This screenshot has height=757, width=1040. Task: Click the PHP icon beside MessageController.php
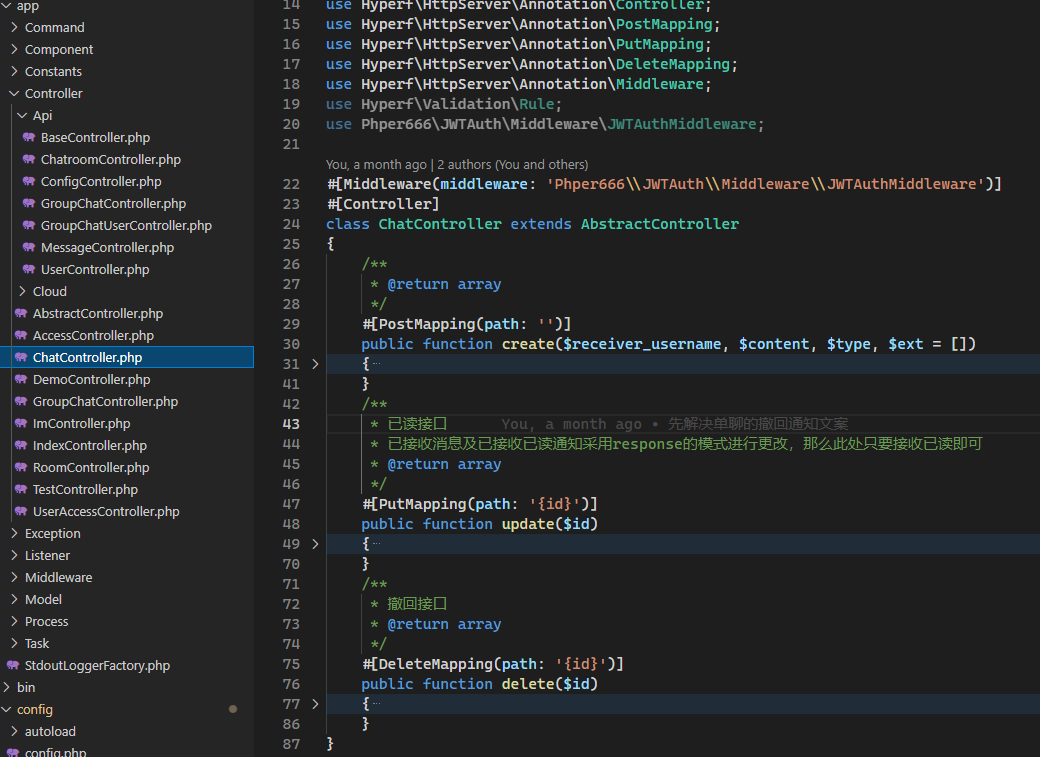tap(30, 247)
